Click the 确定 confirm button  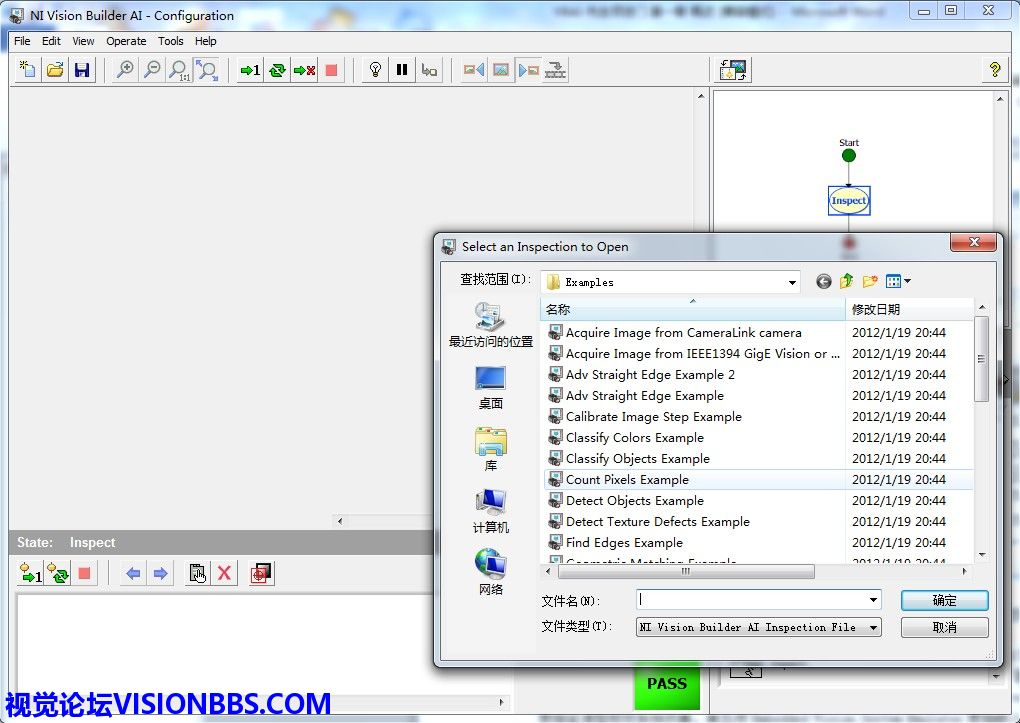pyautogui.click(x=944, y=600)
